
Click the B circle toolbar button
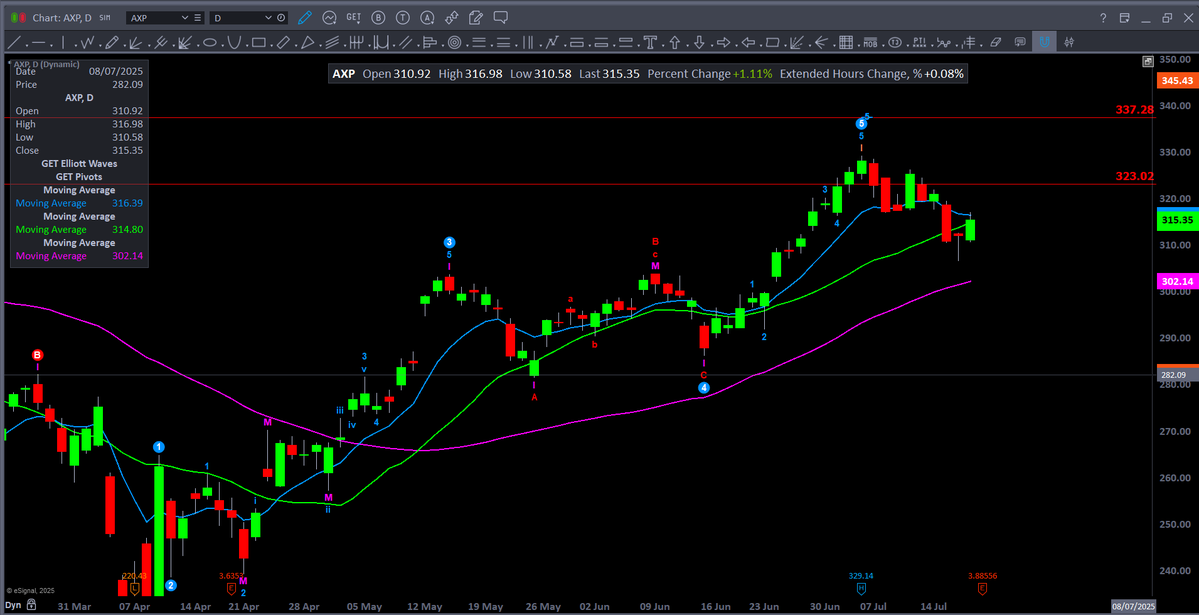(x=378, y=17)
